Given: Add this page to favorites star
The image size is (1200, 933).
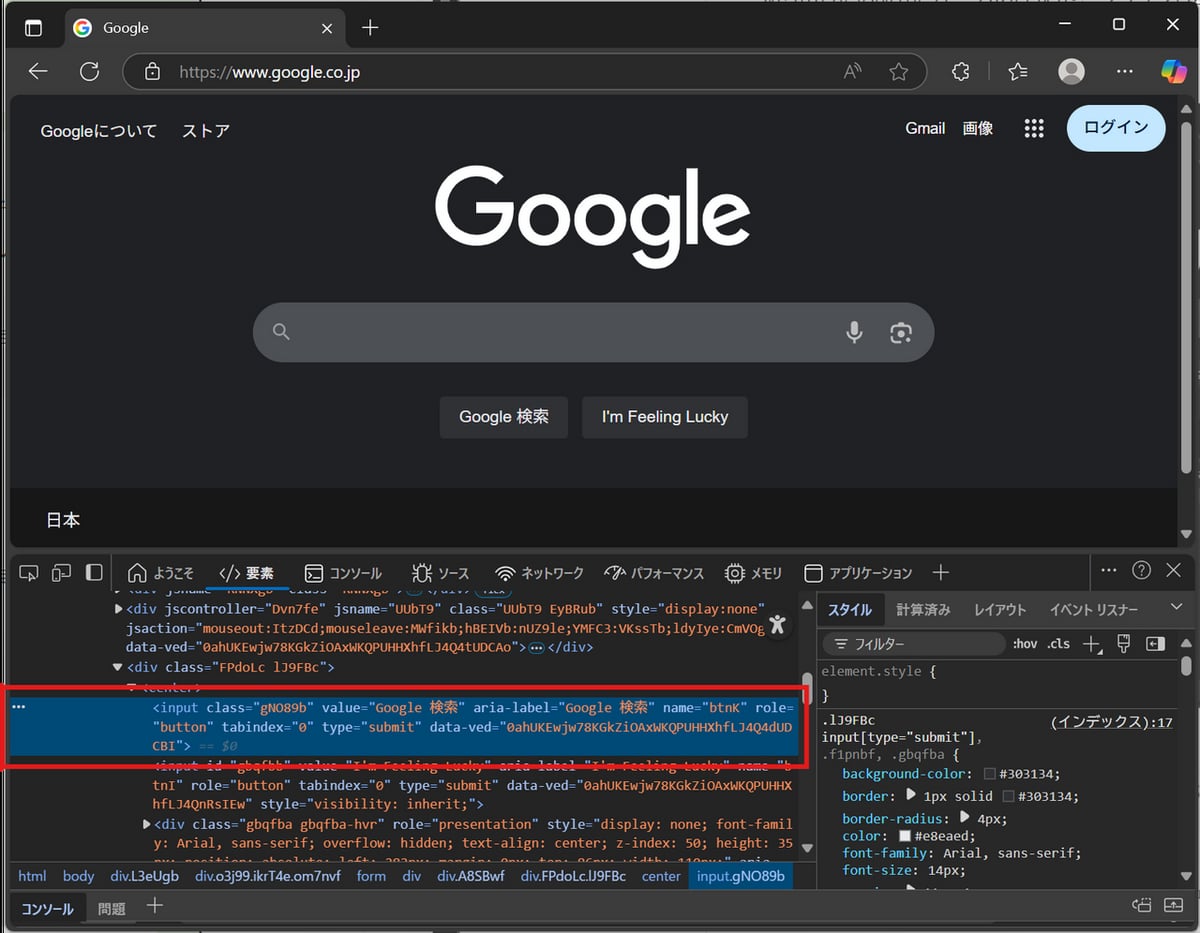Looking at the screenshot, I should point(899,72).
